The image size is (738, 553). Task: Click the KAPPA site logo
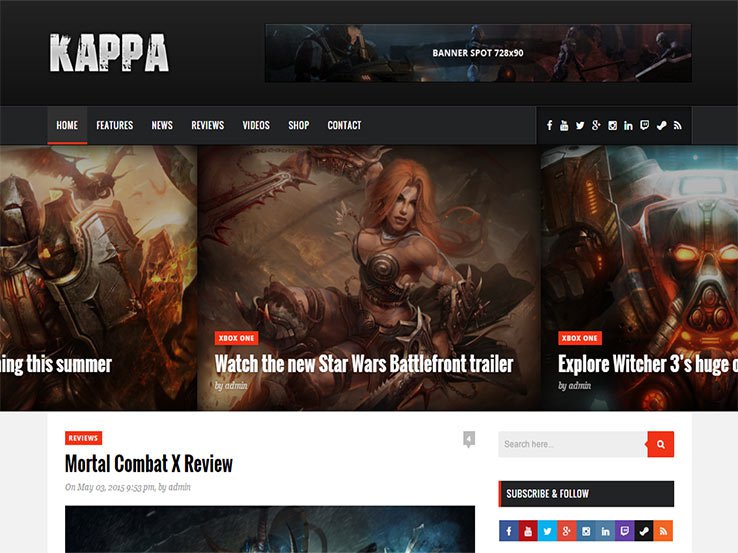pyautogui.click(x=109, y=53)
